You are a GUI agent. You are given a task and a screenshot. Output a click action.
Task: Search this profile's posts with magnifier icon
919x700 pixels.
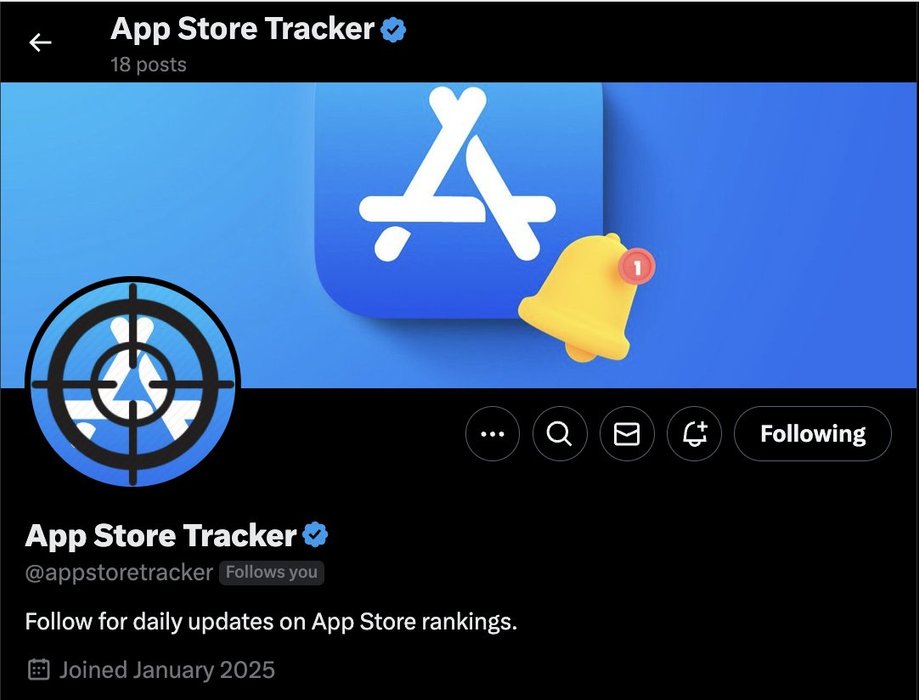tap(560, 434)
